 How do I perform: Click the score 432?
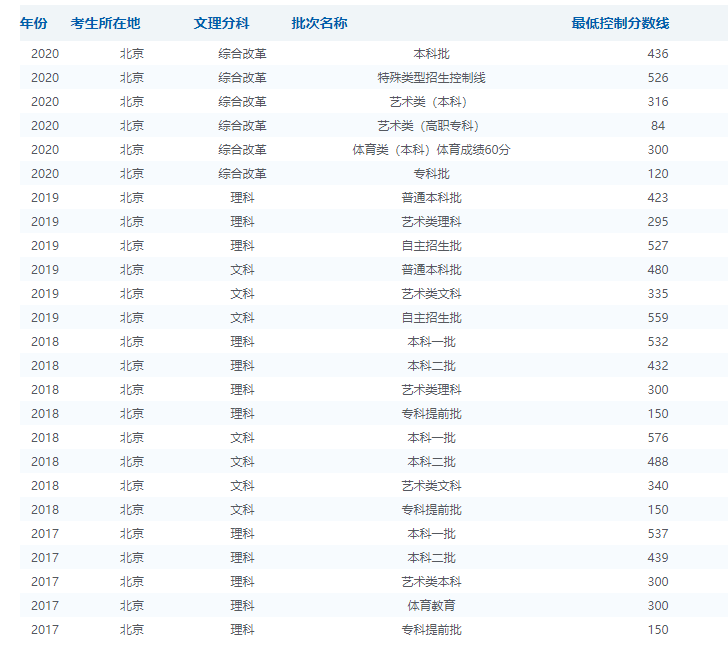(x=658, y=366)
